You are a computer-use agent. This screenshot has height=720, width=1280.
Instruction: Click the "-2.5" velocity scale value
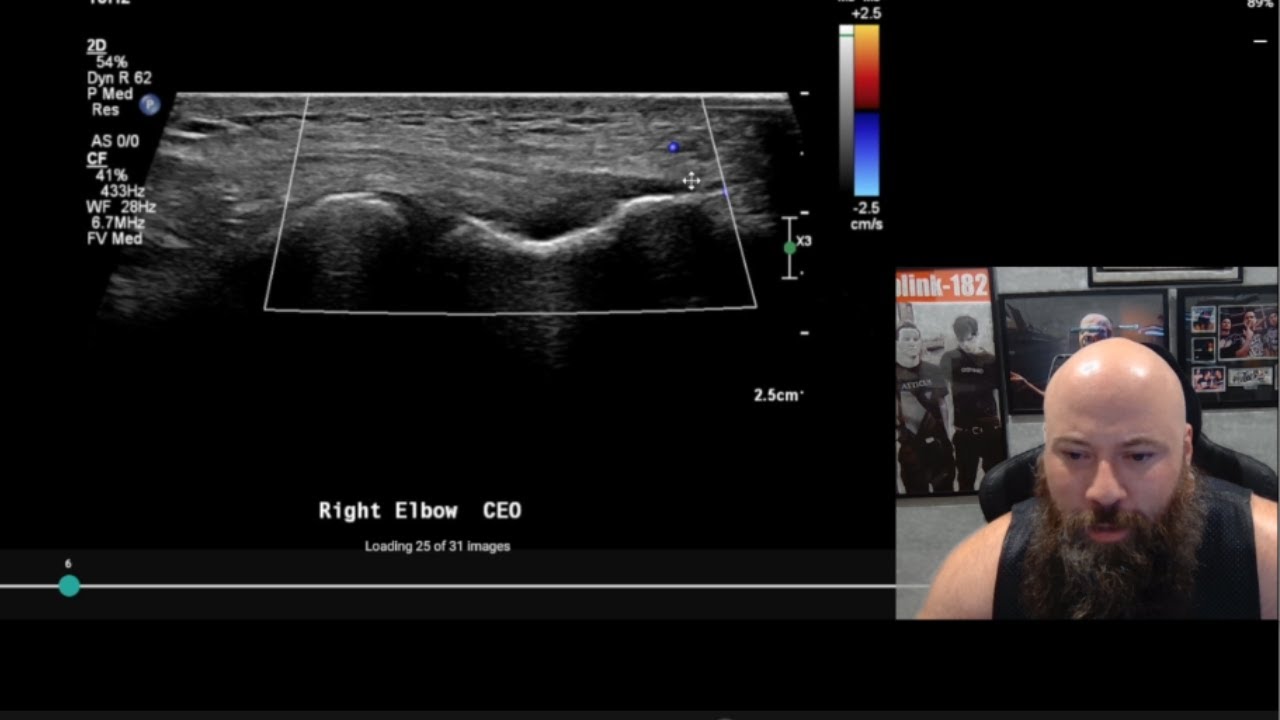[866, 208]
